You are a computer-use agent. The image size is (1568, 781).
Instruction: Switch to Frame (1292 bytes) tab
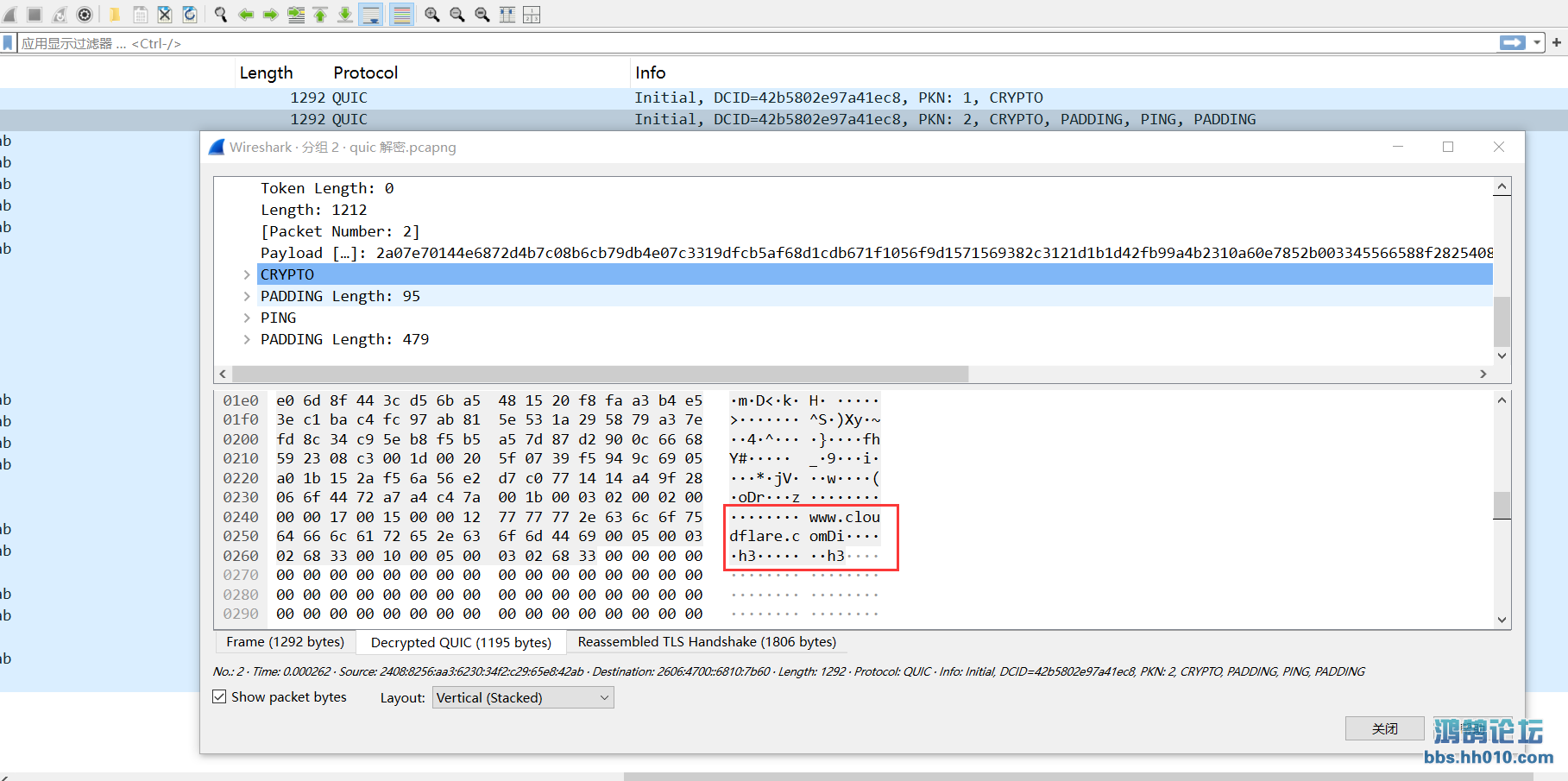point(286,642)
